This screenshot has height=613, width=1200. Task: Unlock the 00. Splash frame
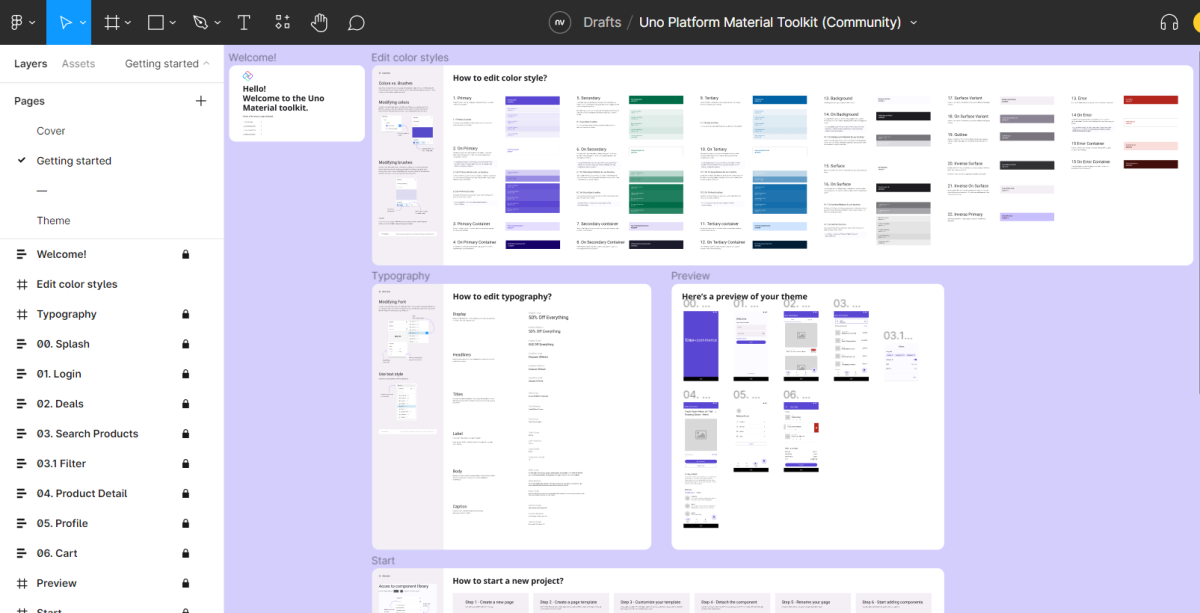(x=185, y=343)
